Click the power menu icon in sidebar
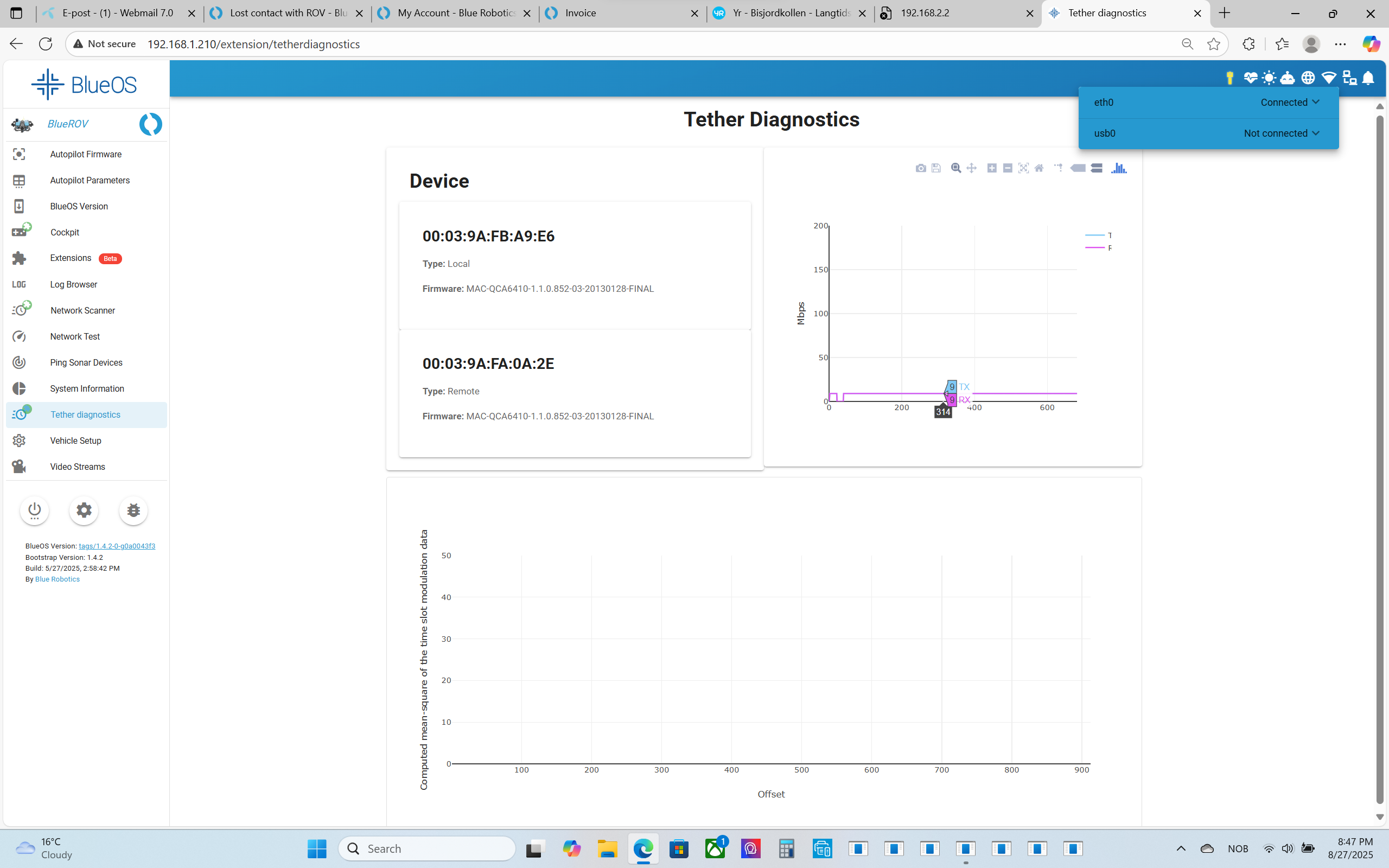Viewport: 1389px width, 868px height. (34, 510)
